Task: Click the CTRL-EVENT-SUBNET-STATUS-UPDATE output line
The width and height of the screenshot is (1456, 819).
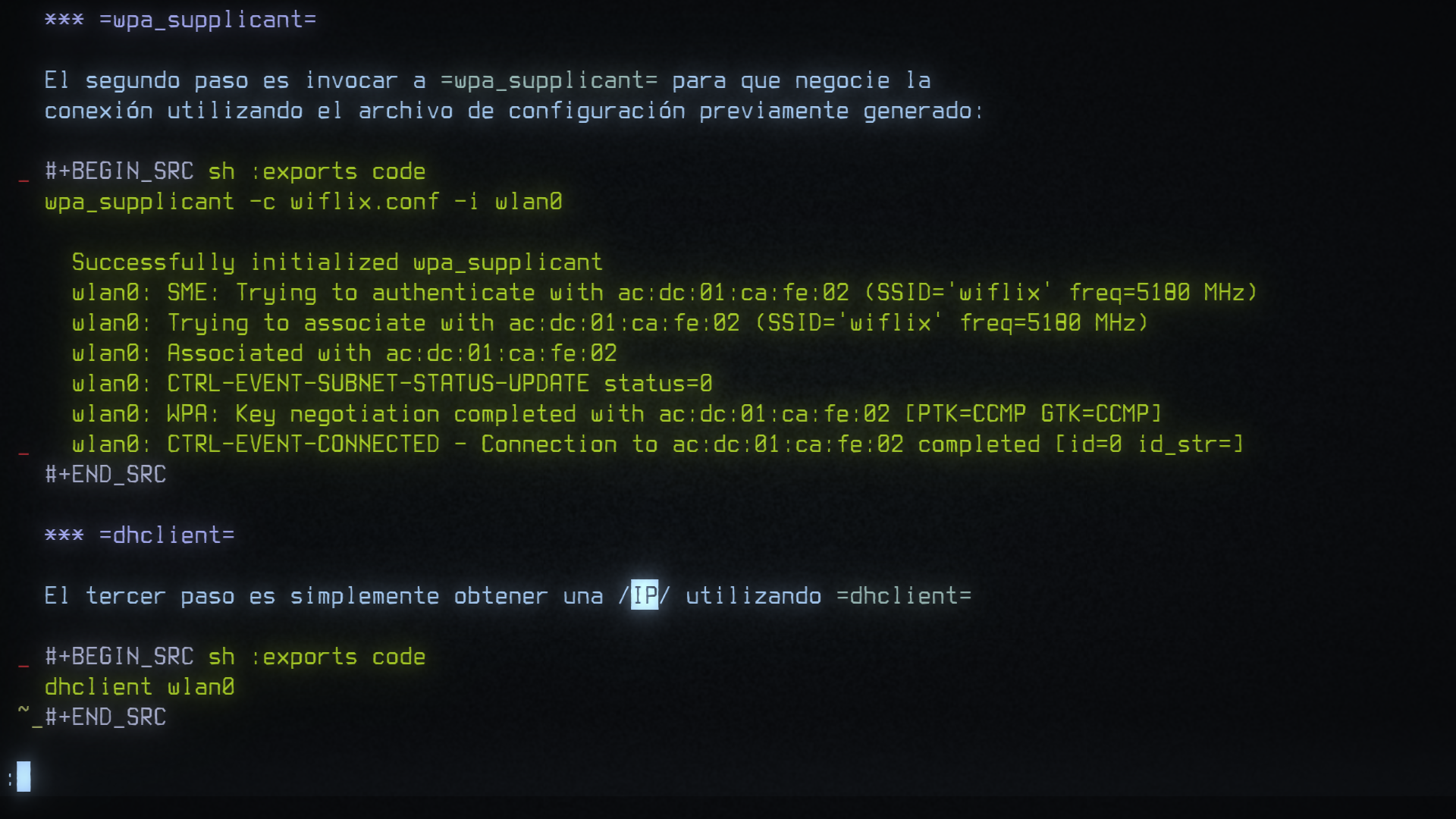Action: pos(392,384)
